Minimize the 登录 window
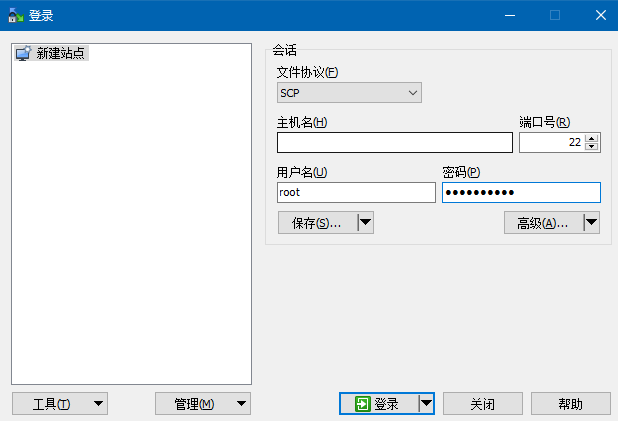 [x=510, y=15]
